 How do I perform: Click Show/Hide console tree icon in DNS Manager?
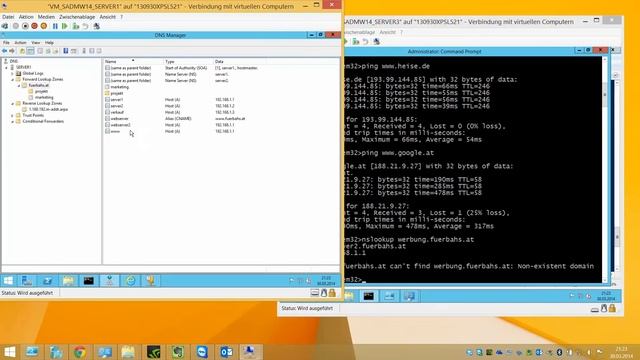pos(30,51)
